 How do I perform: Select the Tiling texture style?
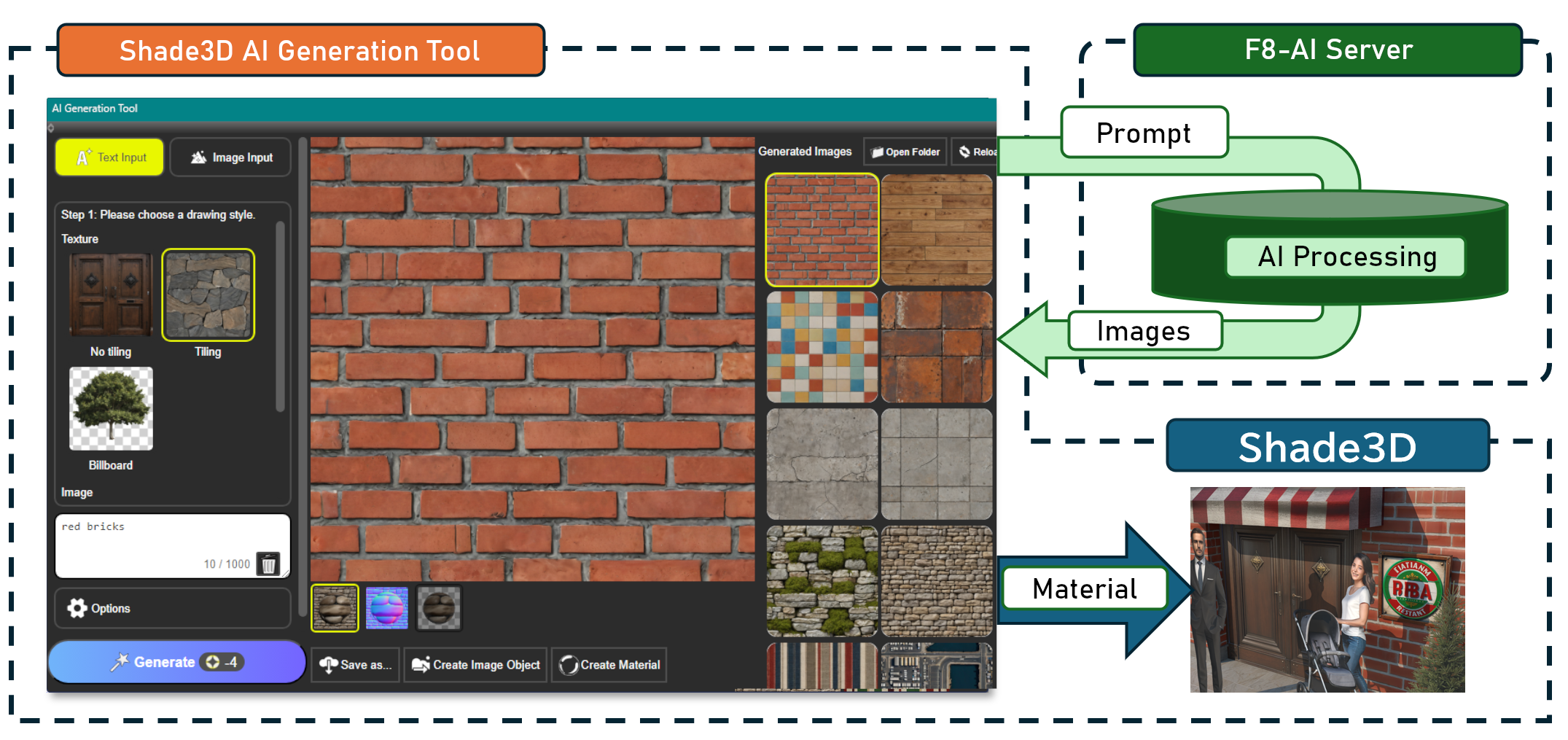(x=208, y=295)
